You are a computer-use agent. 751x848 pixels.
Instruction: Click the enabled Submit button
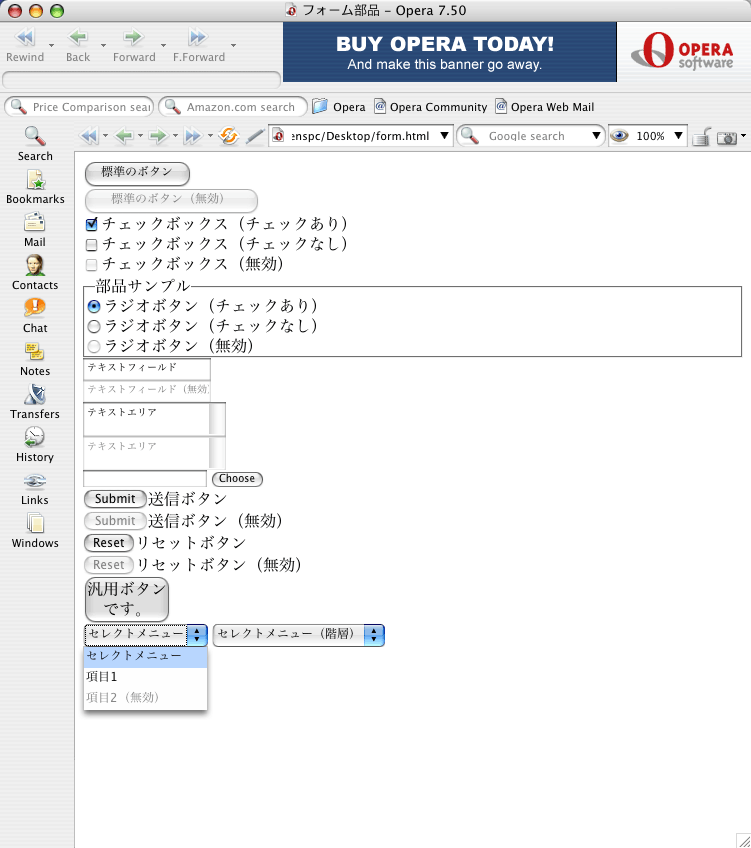(115, 499)
